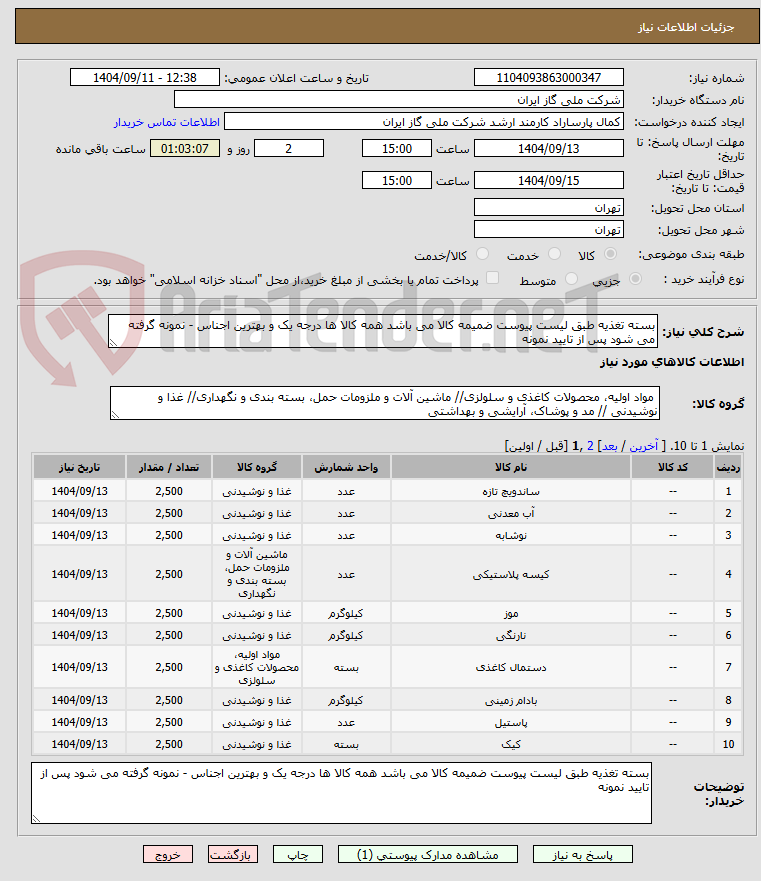Select the موز item cell
This screenshot has height=881, width=761.
click(x=511, y=613)
